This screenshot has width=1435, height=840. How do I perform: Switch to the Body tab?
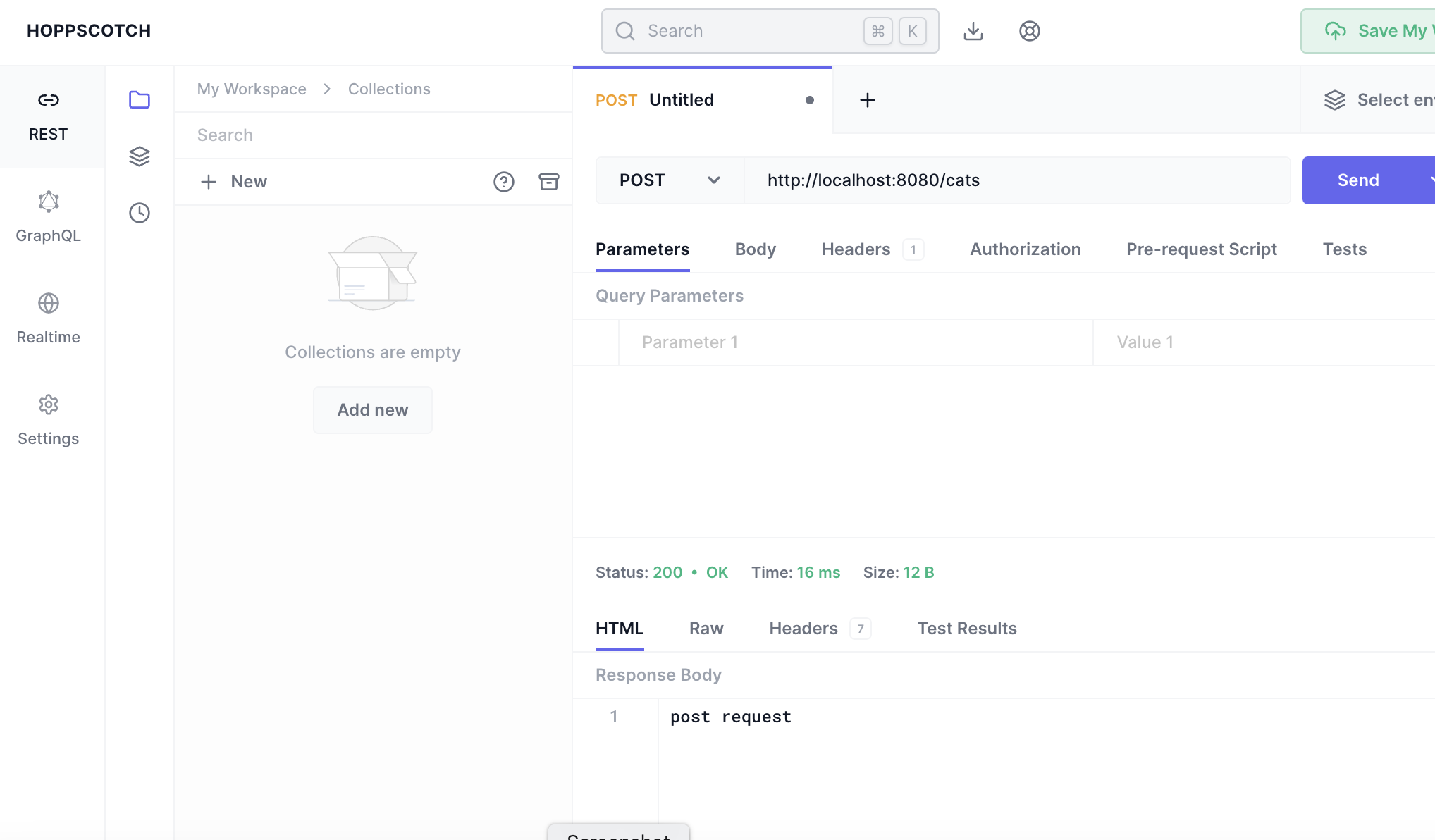[x=755, y=249]
